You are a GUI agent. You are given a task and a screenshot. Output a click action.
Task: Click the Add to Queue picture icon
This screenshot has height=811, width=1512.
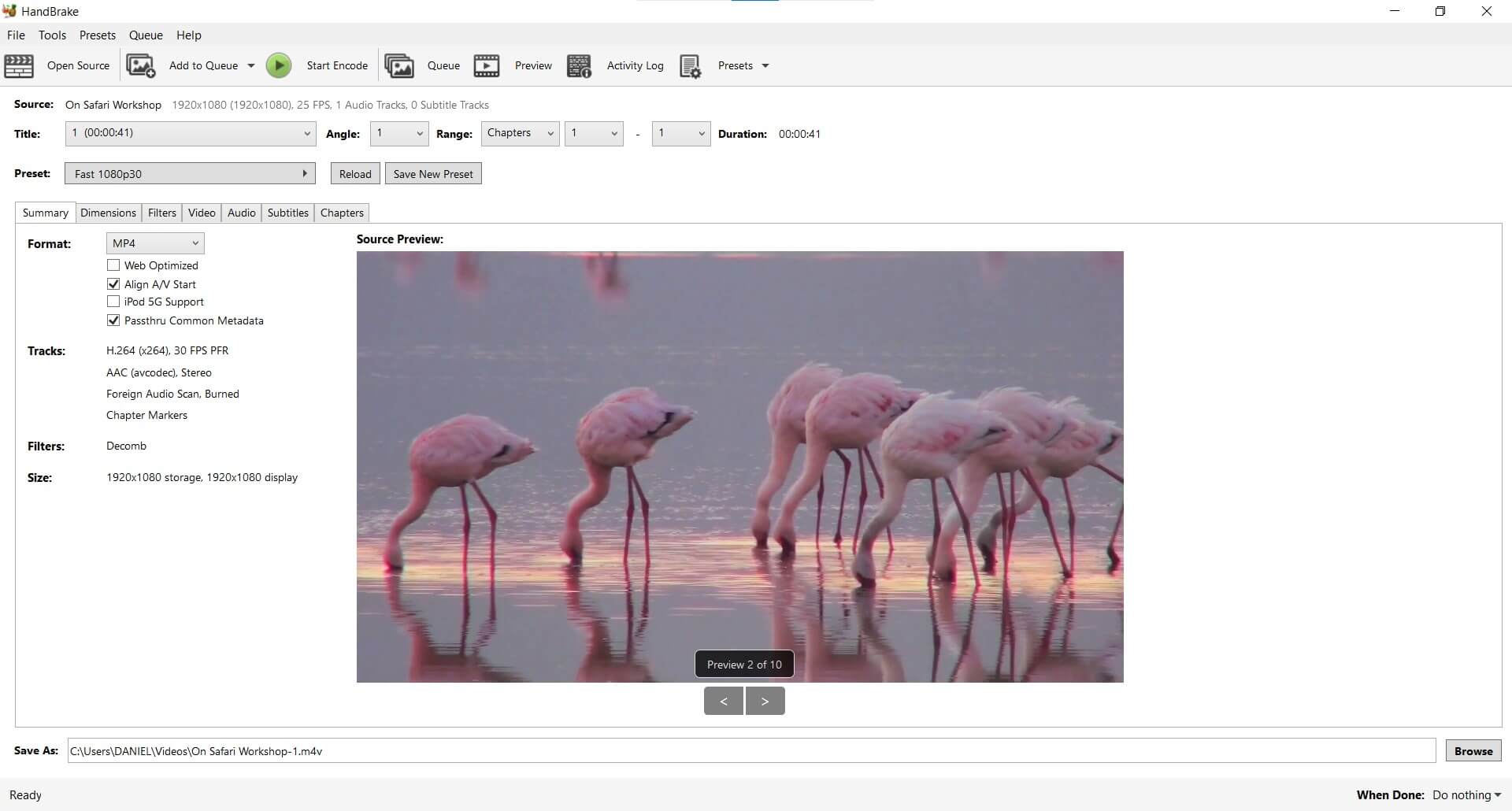point(141,65)
